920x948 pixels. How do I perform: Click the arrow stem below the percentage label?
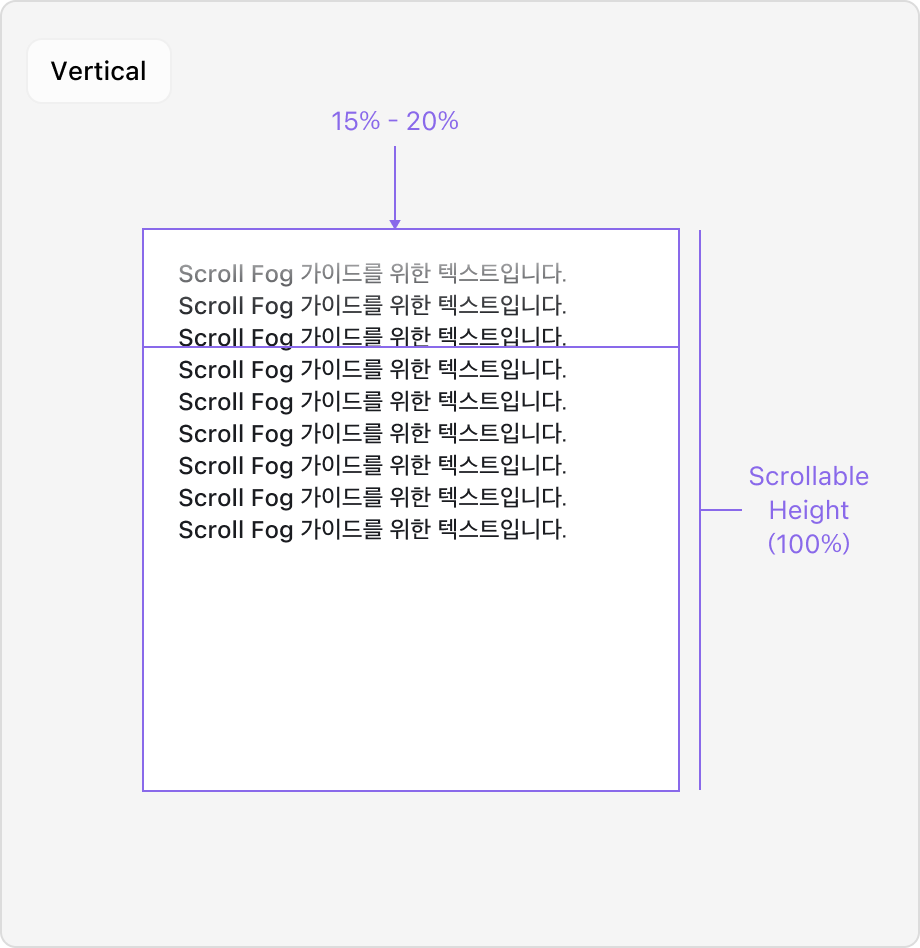click(x=395, y=182)
